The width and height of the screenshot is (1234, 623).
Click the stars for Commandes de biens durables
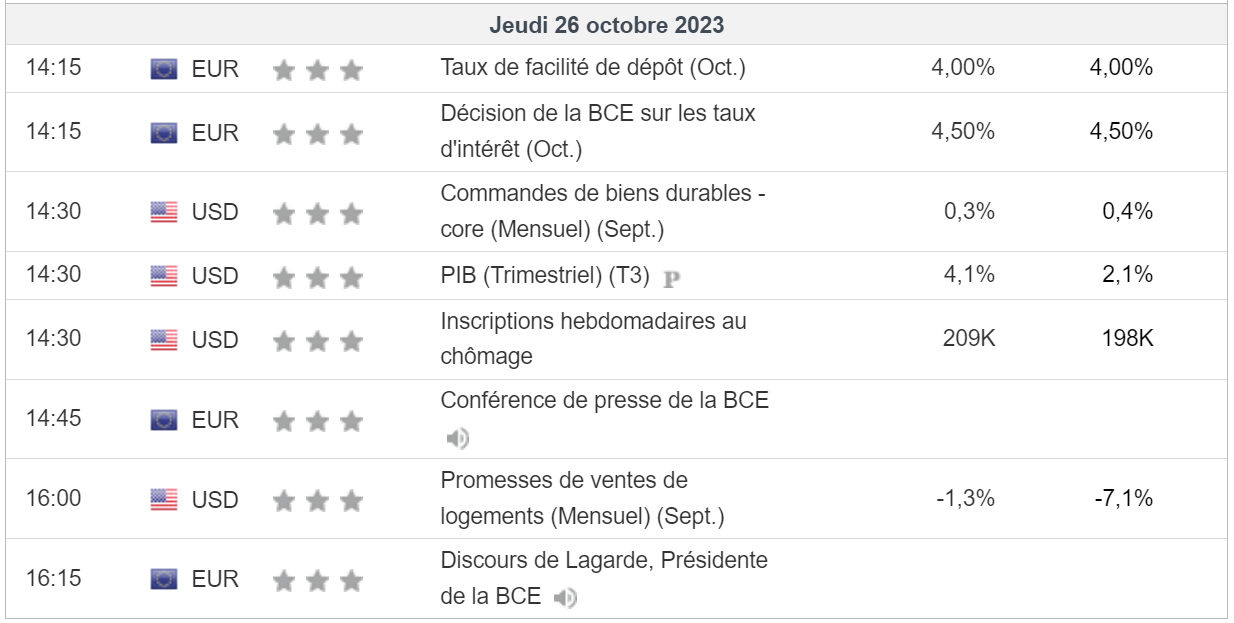click(317, 212)
